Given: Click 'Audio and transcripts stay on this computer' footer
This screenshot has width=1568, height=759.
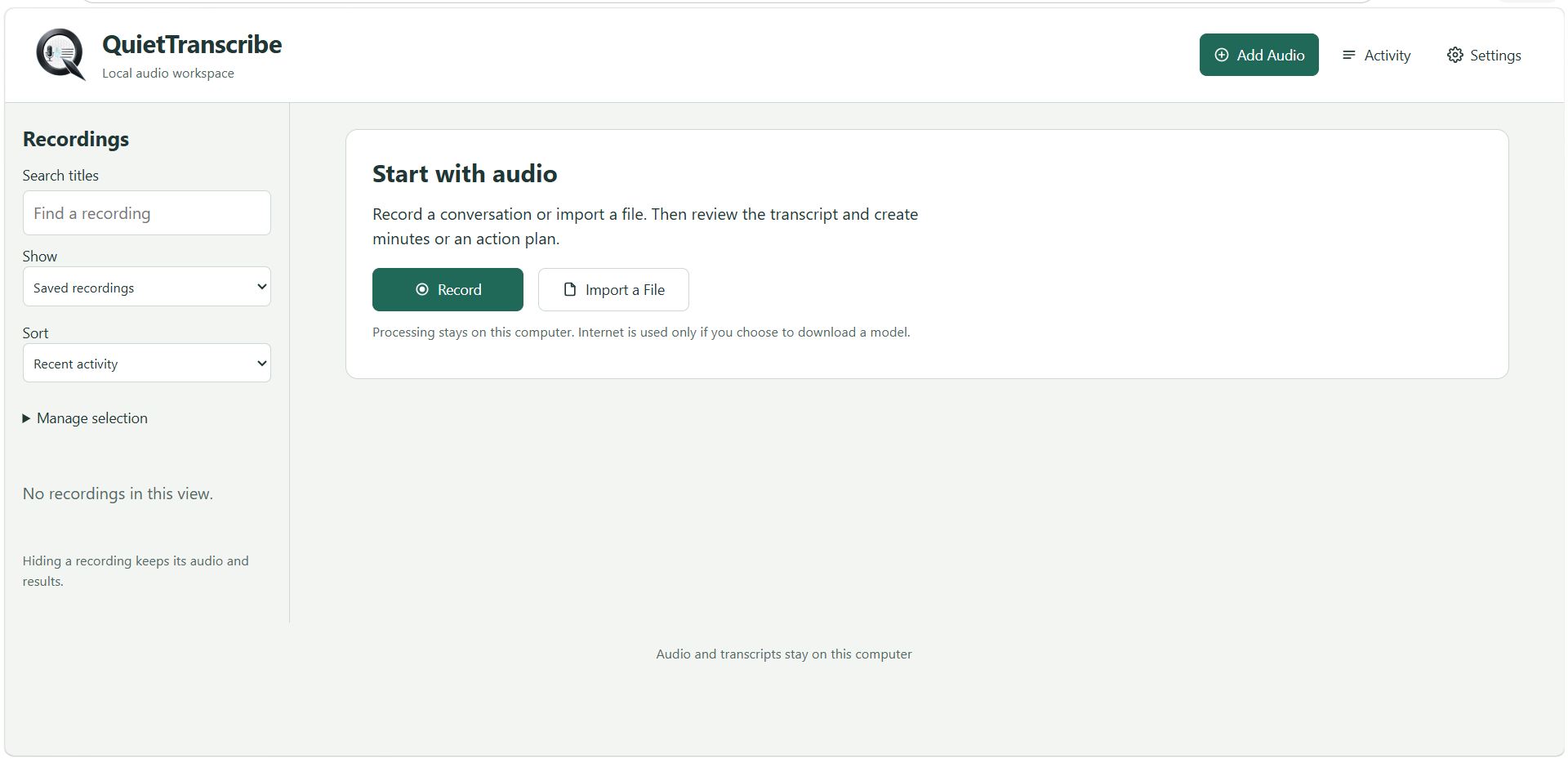Looking at the screenshot, I should coord(784,654).
